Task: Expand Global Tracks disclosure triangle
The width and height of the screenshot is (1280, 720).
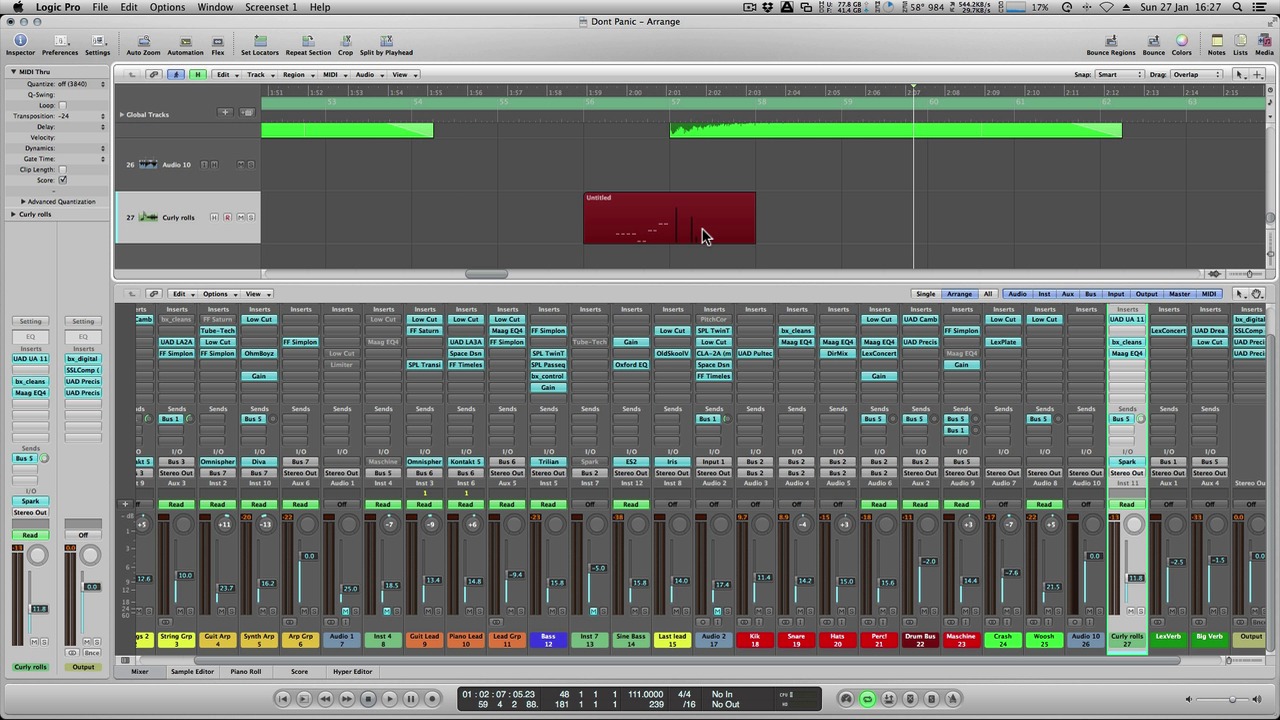Action: 122,114
